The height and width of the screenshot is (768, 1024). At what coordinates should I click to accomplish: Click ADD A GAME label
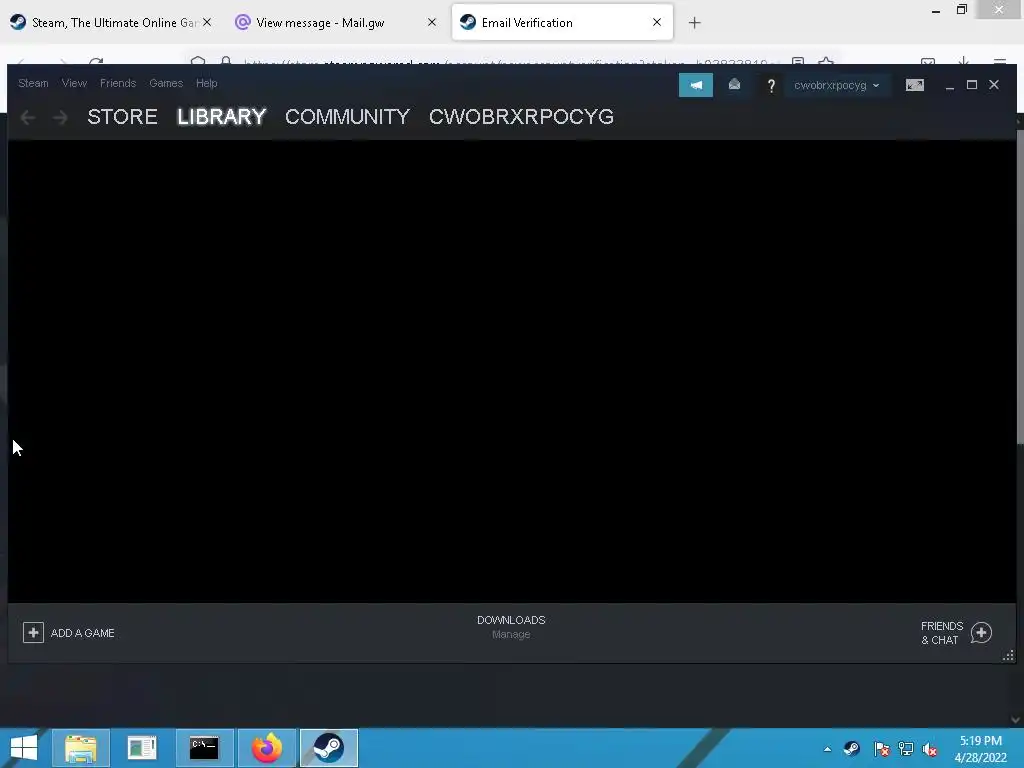coord(82,633)
